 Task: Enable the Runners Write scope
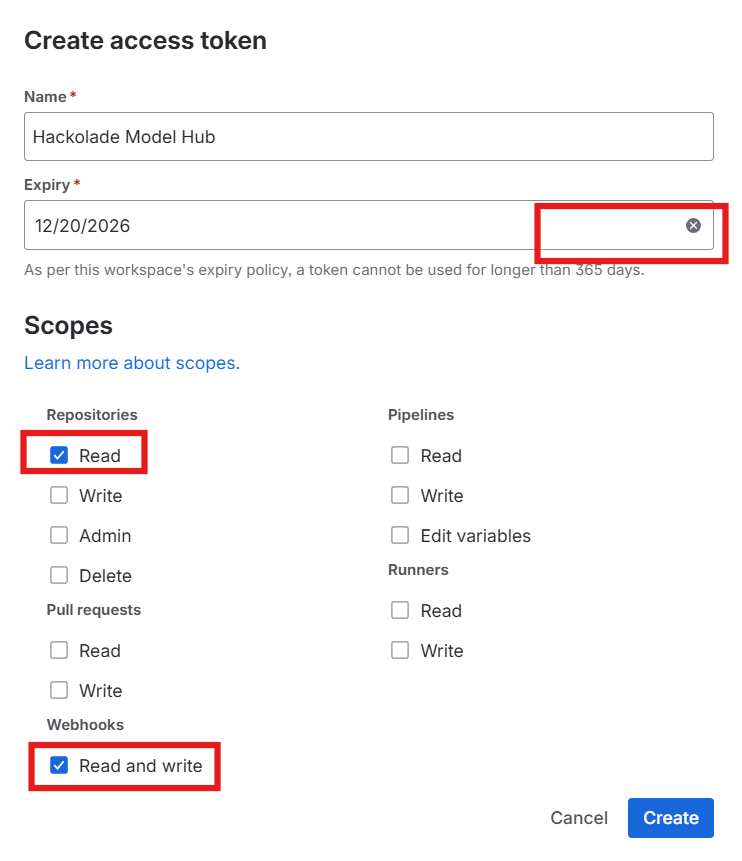[x=400, y=650]
